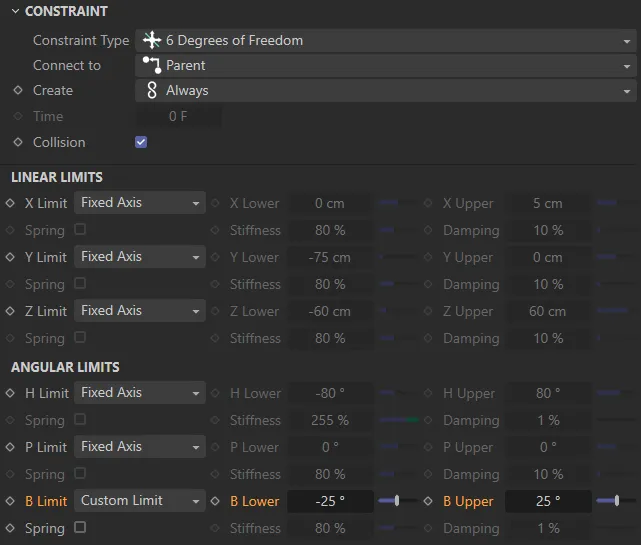Open the P Limit Fixed Axis dropdown
The width and height of the screenshot is (641, 545).
click(140, 447)
